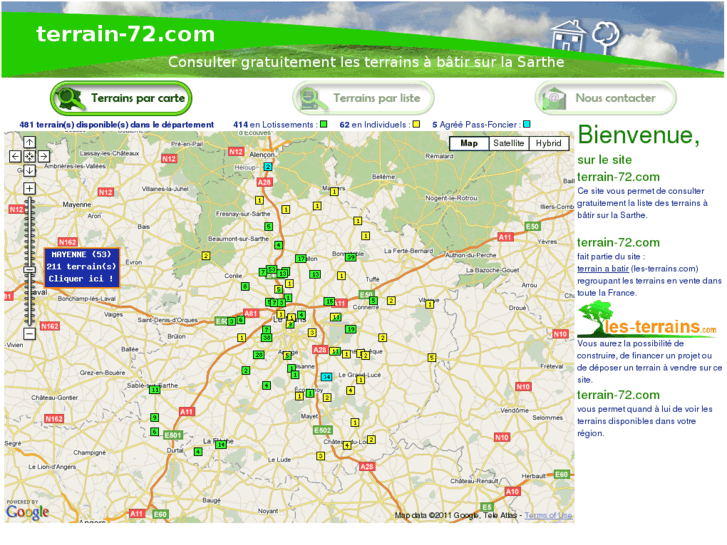Select green marker 5 at Connerré

(x=373, y=301)
